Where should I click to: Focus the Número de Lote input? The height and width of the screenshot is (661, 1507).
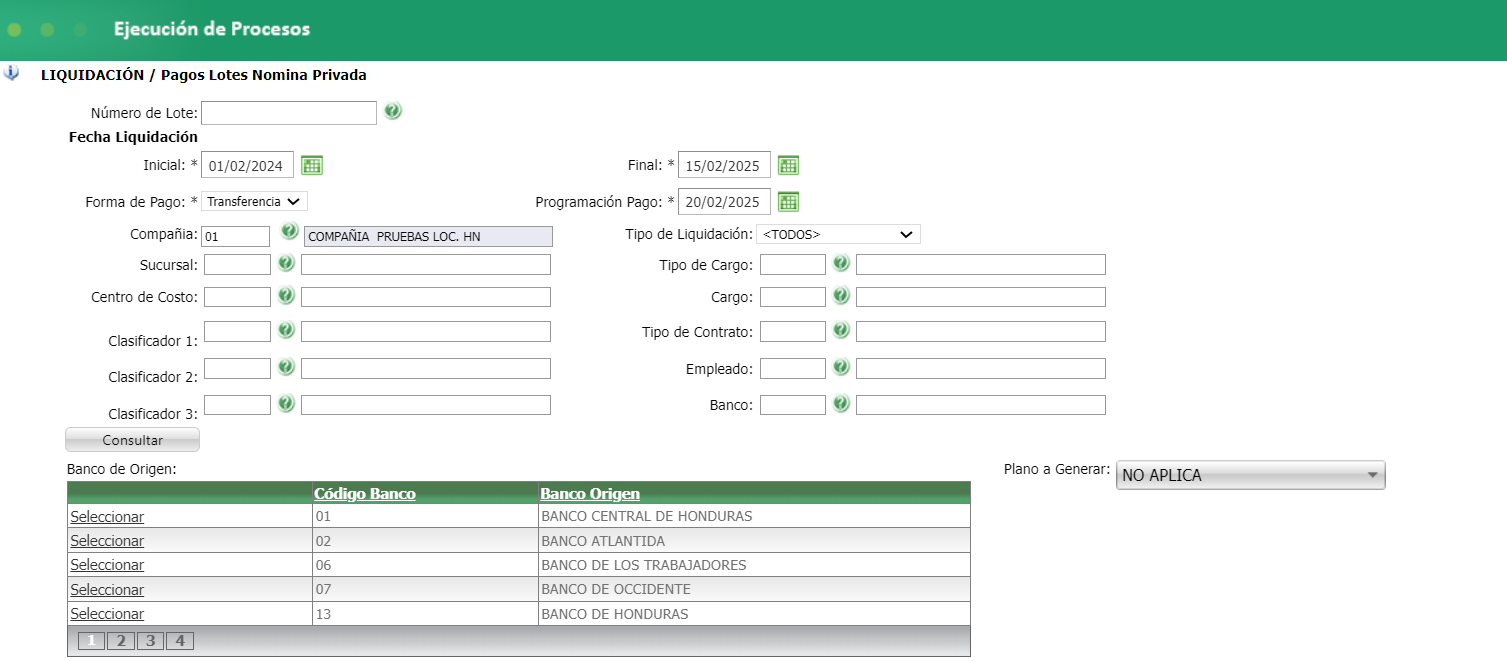pyautogui.click(x=289, y=112)
